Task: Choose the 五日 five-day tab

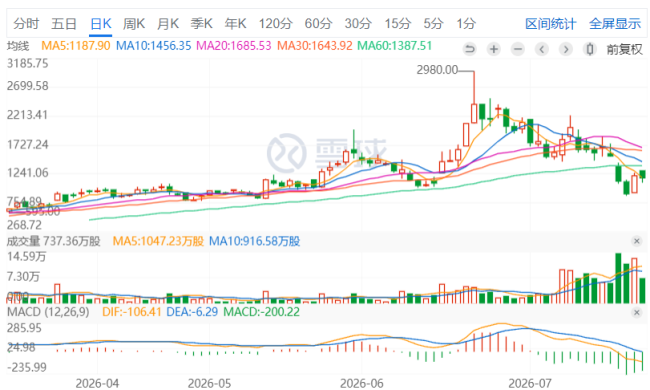Action: coord(64,24)
